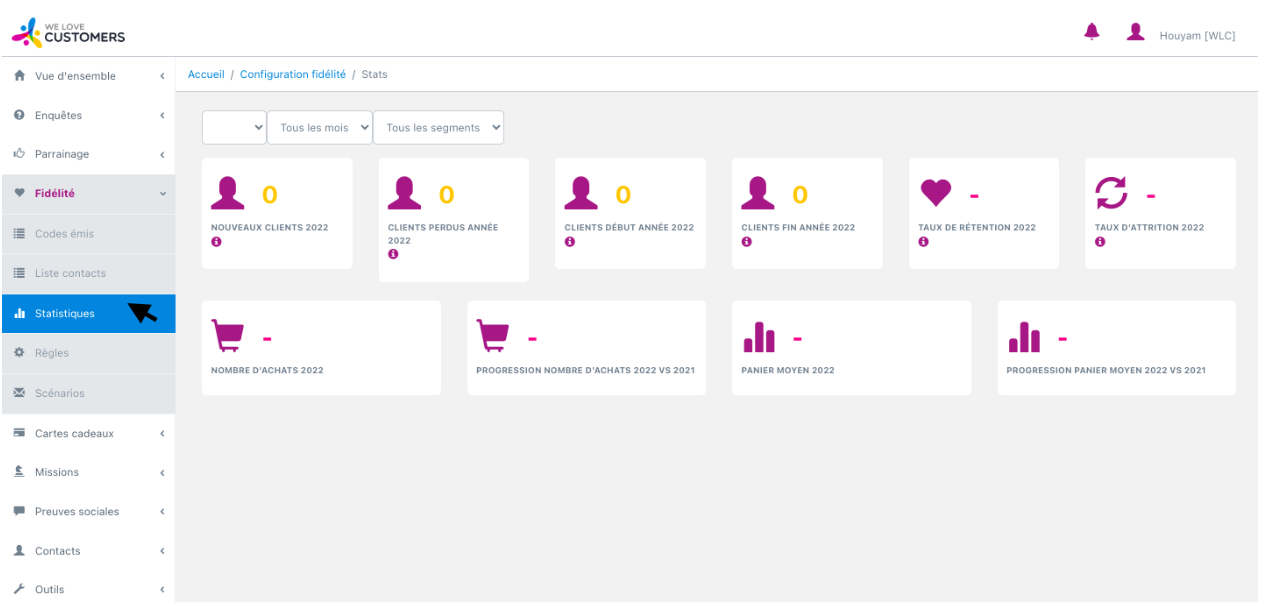
Task: Click the Configuration fidélité breadcrumb link
Action: click(292, 75)
